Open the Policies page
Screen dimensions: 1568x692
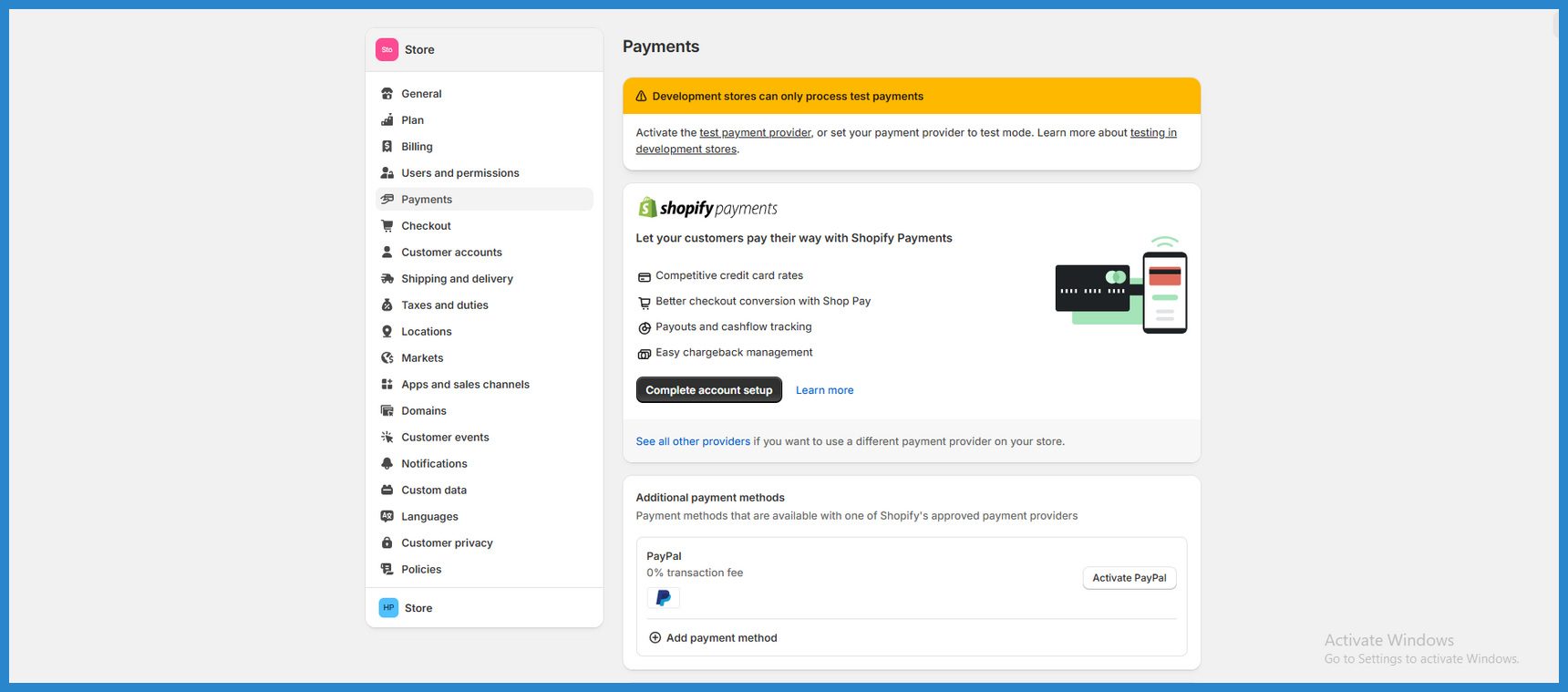(x=484, y=570)
